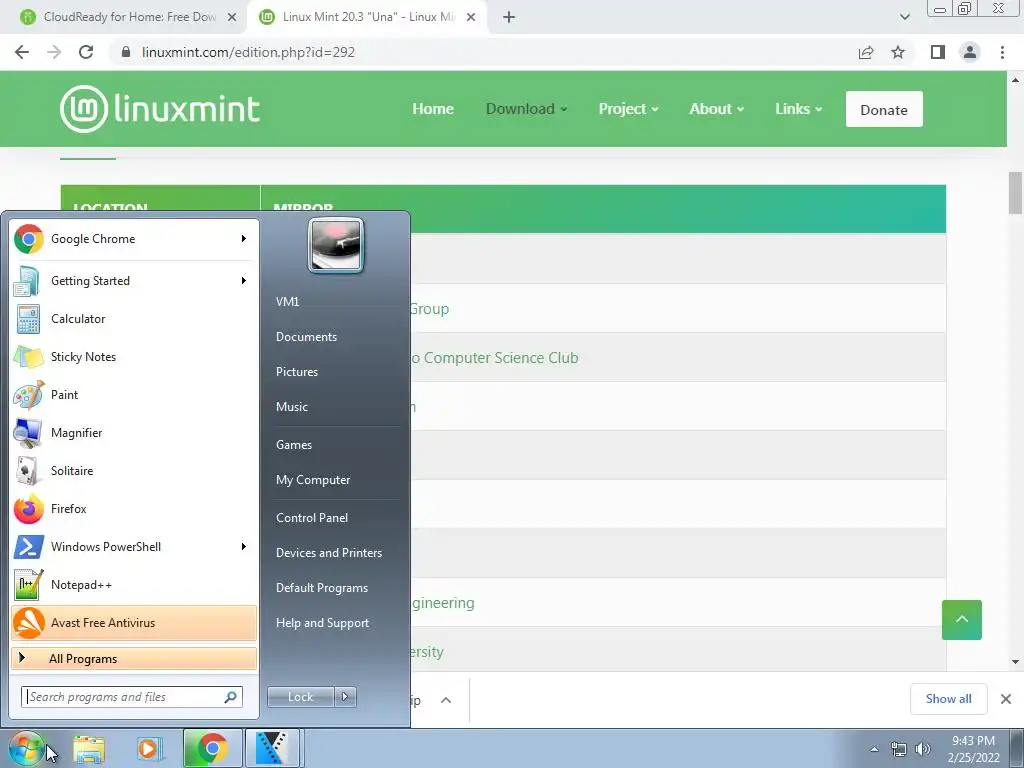
Task: Click the address bar URL
Action: click(x=248, y=52)
